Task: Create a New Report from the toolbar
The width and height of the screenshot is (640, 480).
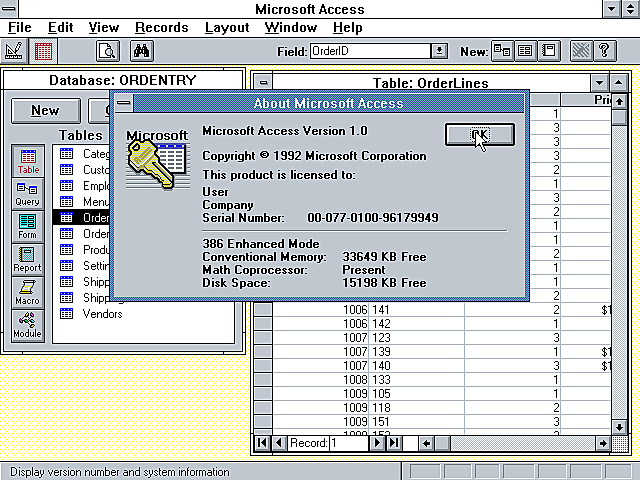Action: click(549, 51)
